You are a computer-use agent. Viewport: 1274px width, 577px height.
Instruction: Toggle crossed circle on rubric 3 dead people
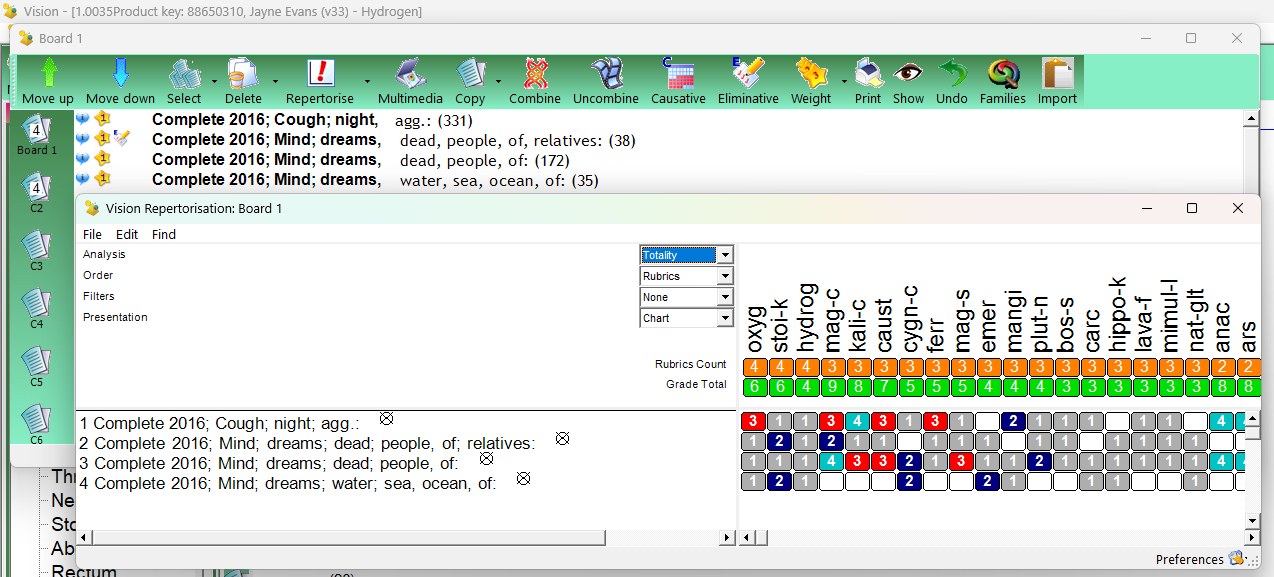point(486,458)
